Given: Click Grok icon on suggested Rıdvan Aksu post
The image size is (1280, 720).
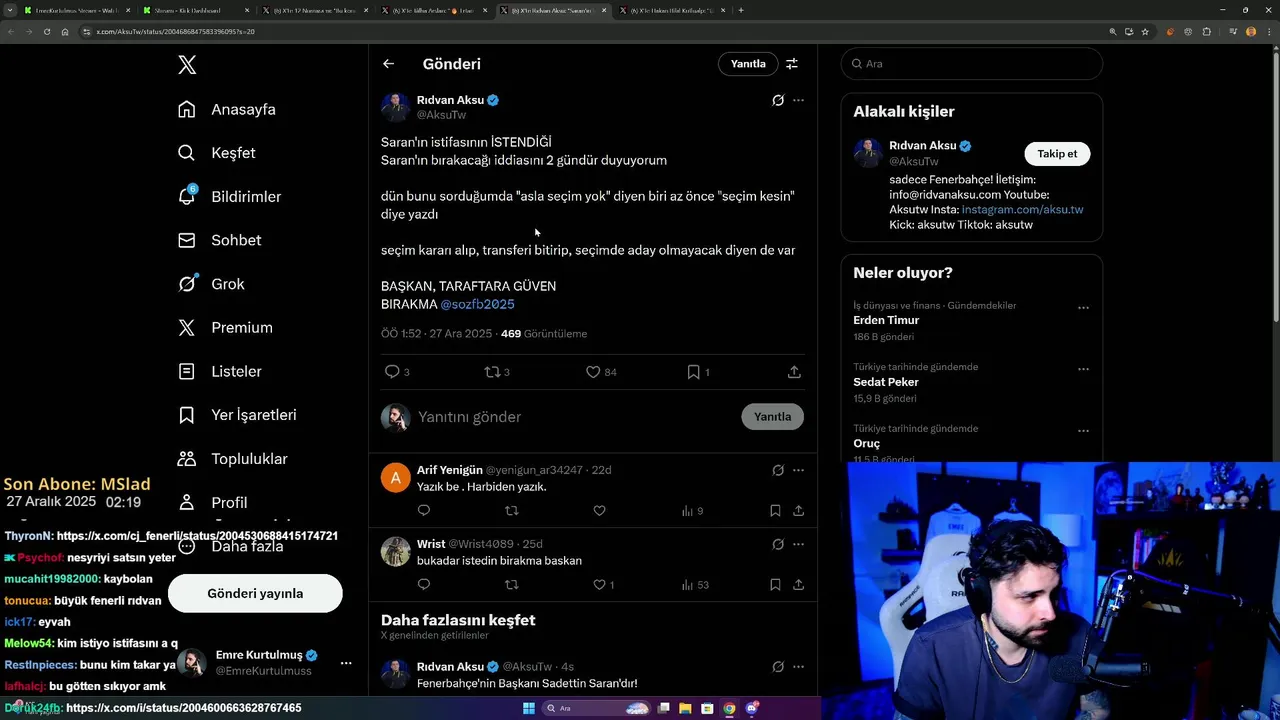Looking at the screenshot, I should pyautogui.click(x=778, y=666).
